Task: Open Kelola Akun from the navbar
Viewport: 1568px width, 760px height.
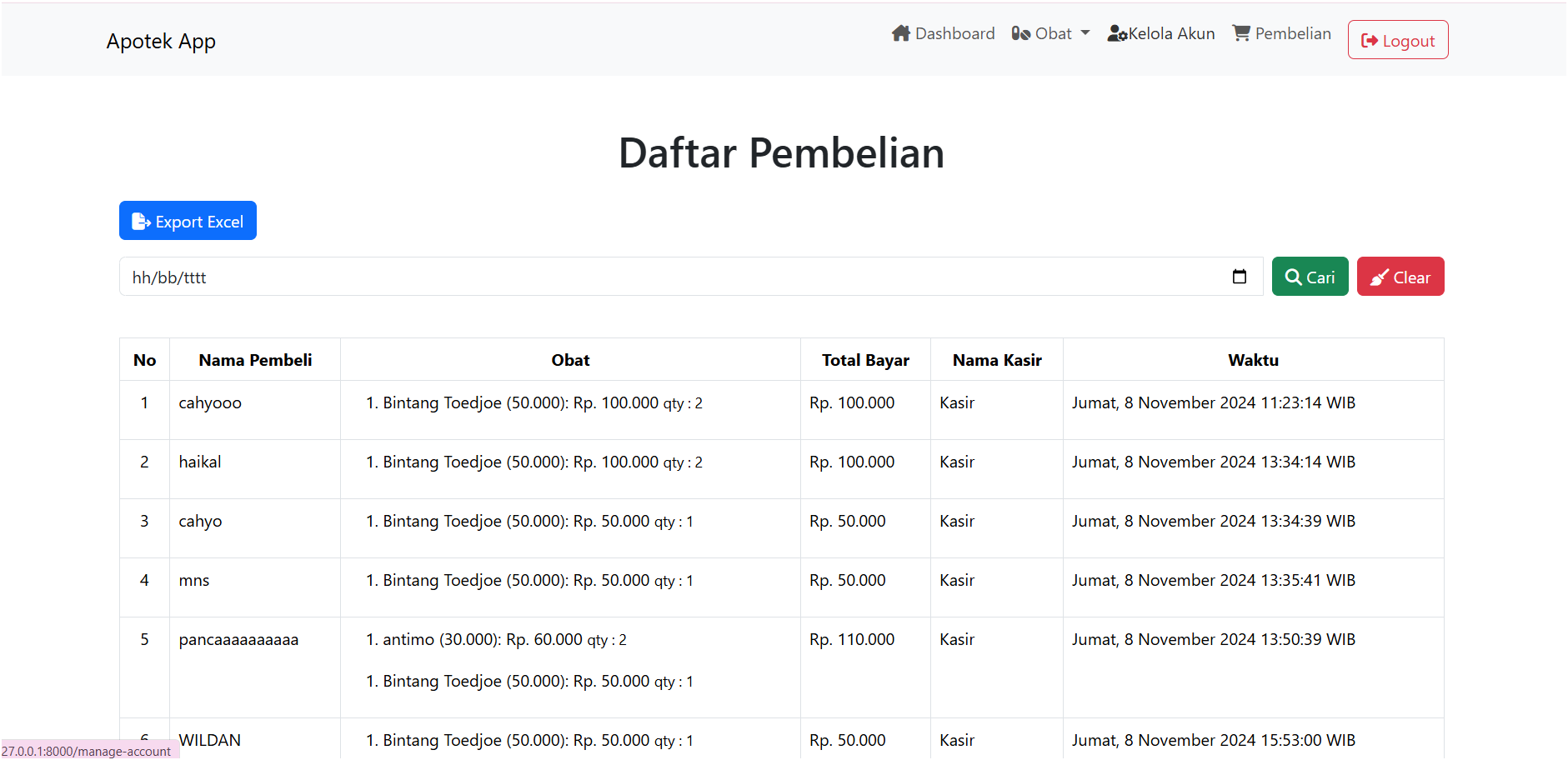Action: [1171, 33]
